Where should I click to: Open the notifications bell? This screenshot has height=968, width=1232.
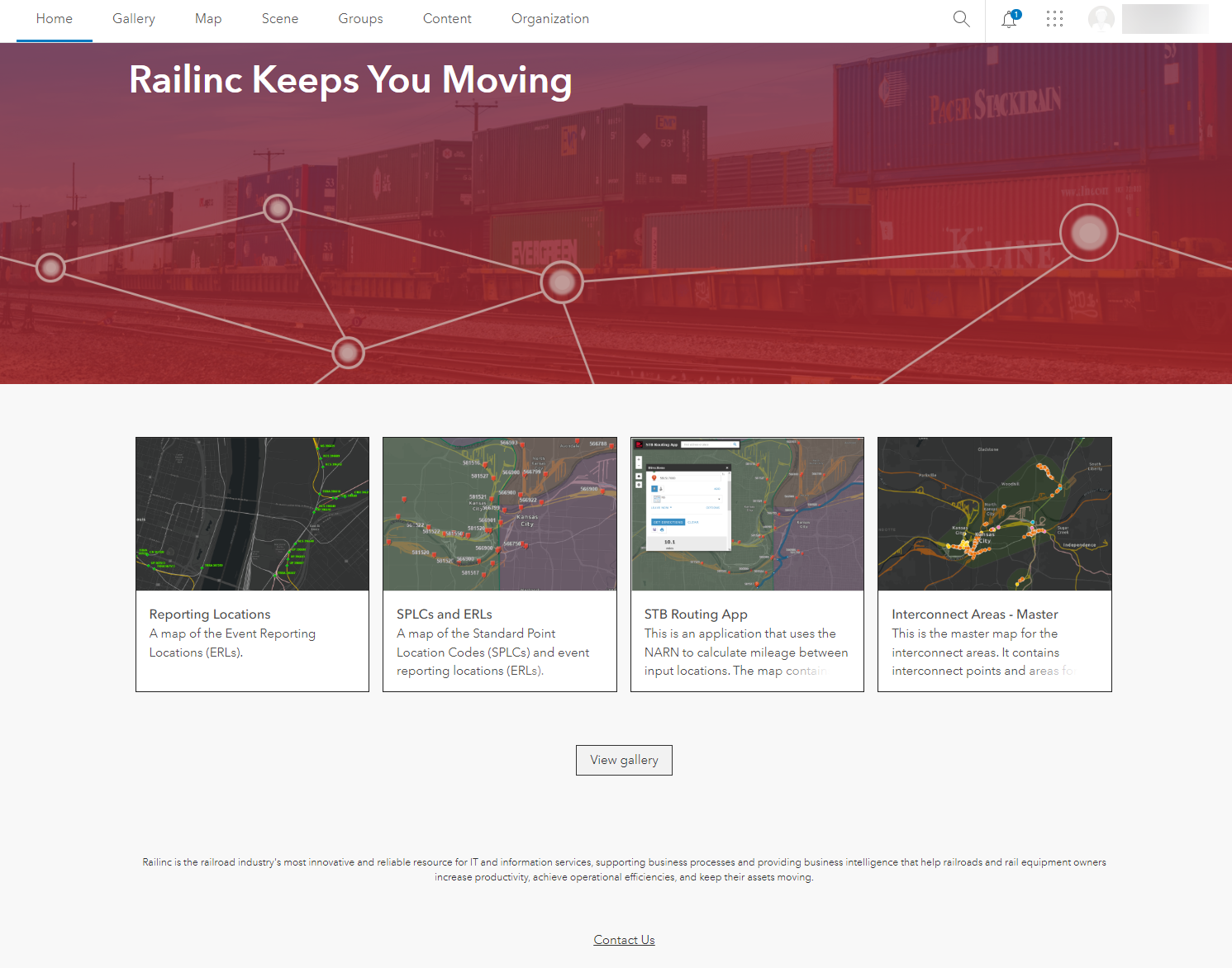(1010, 19)
